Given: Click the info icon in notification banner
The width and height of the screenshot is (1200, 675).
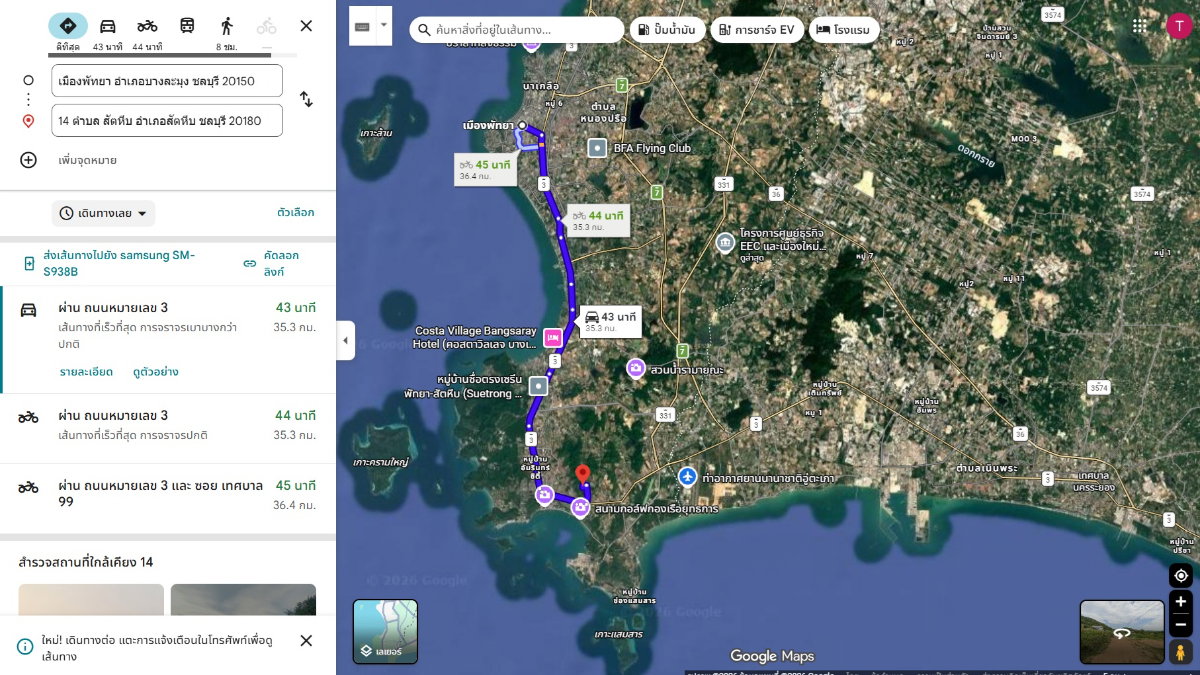Looking at the screenshot, I should pyautogui.click(x=25, y=647).
